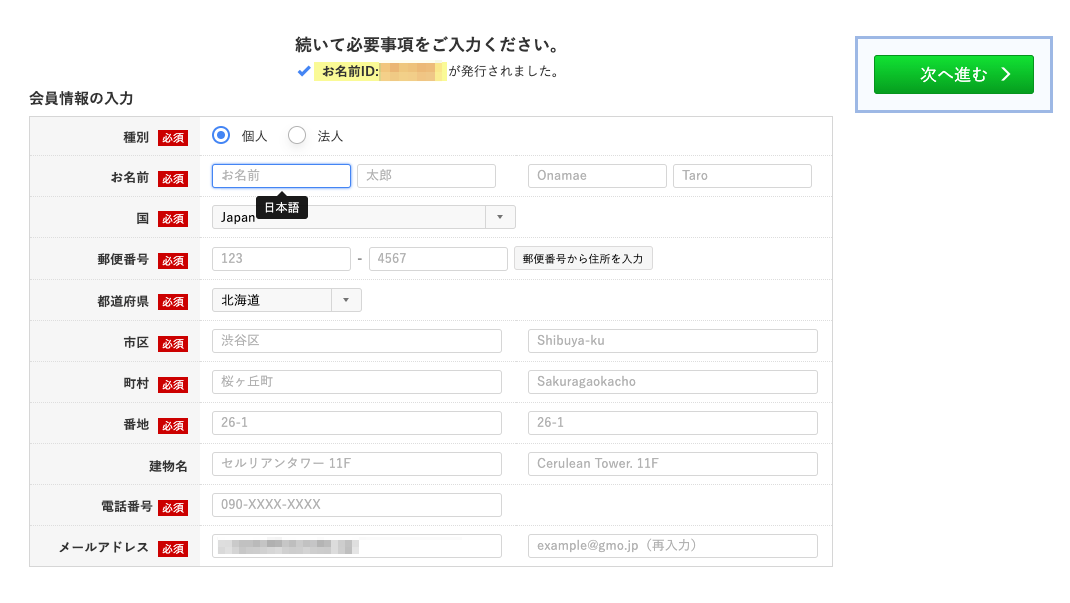Click the email re-entry example@gmo.jp field
The width and height of the screenshot is (1070, 603).
click(672, 546)
